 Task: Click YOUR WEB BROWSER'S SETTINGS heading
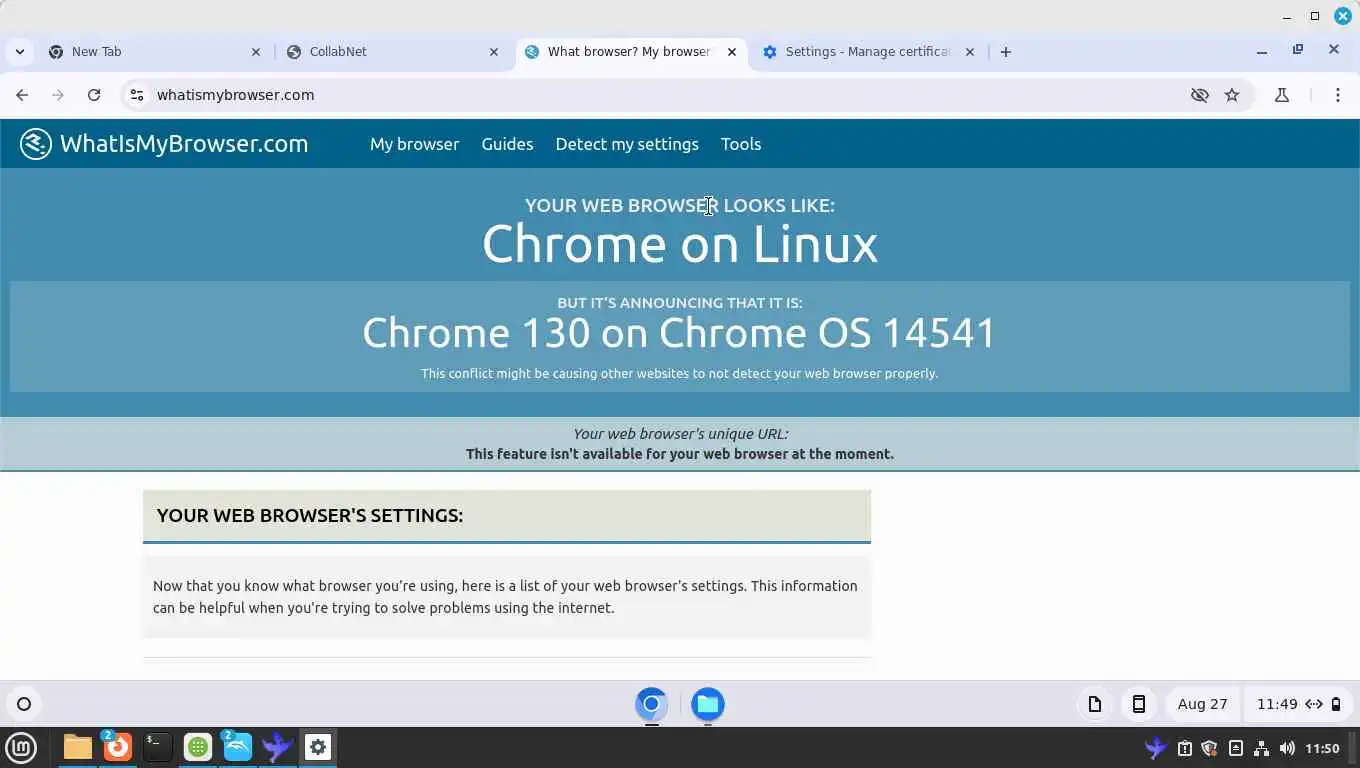(310, 516)
